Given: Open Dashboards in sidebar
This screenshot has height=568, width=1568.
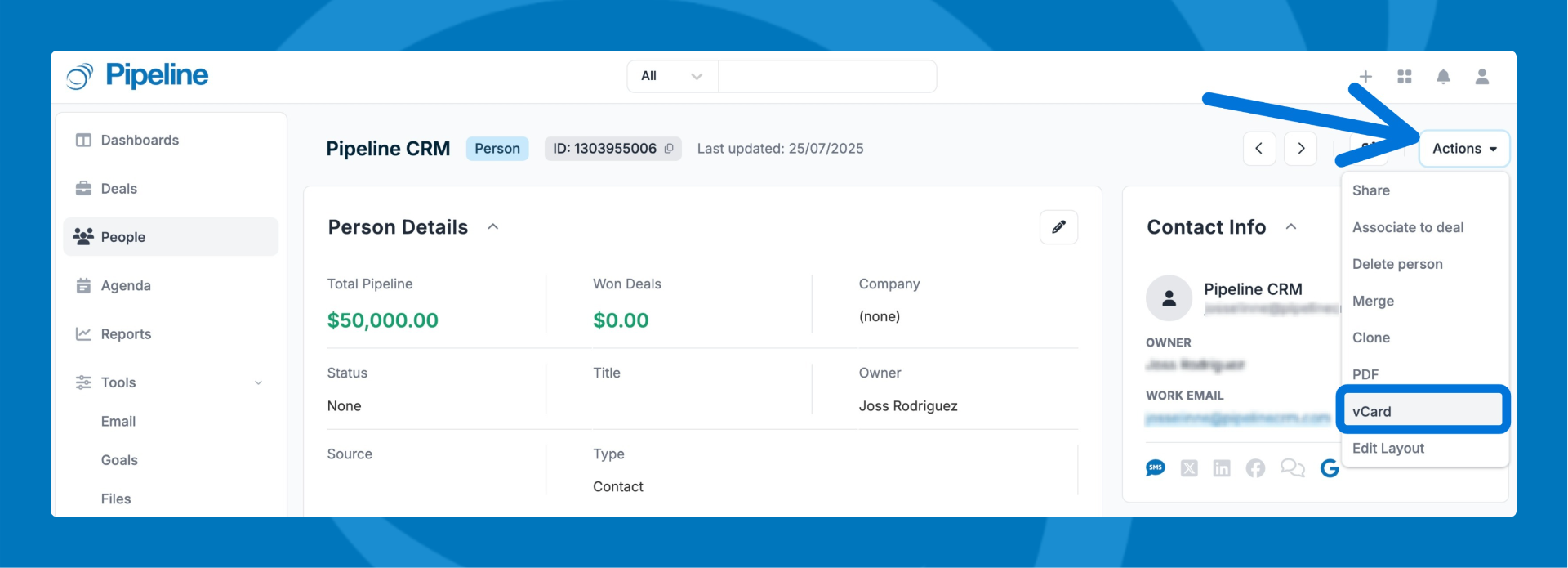Looking at the screenshot, I should (x=171, y=141).
